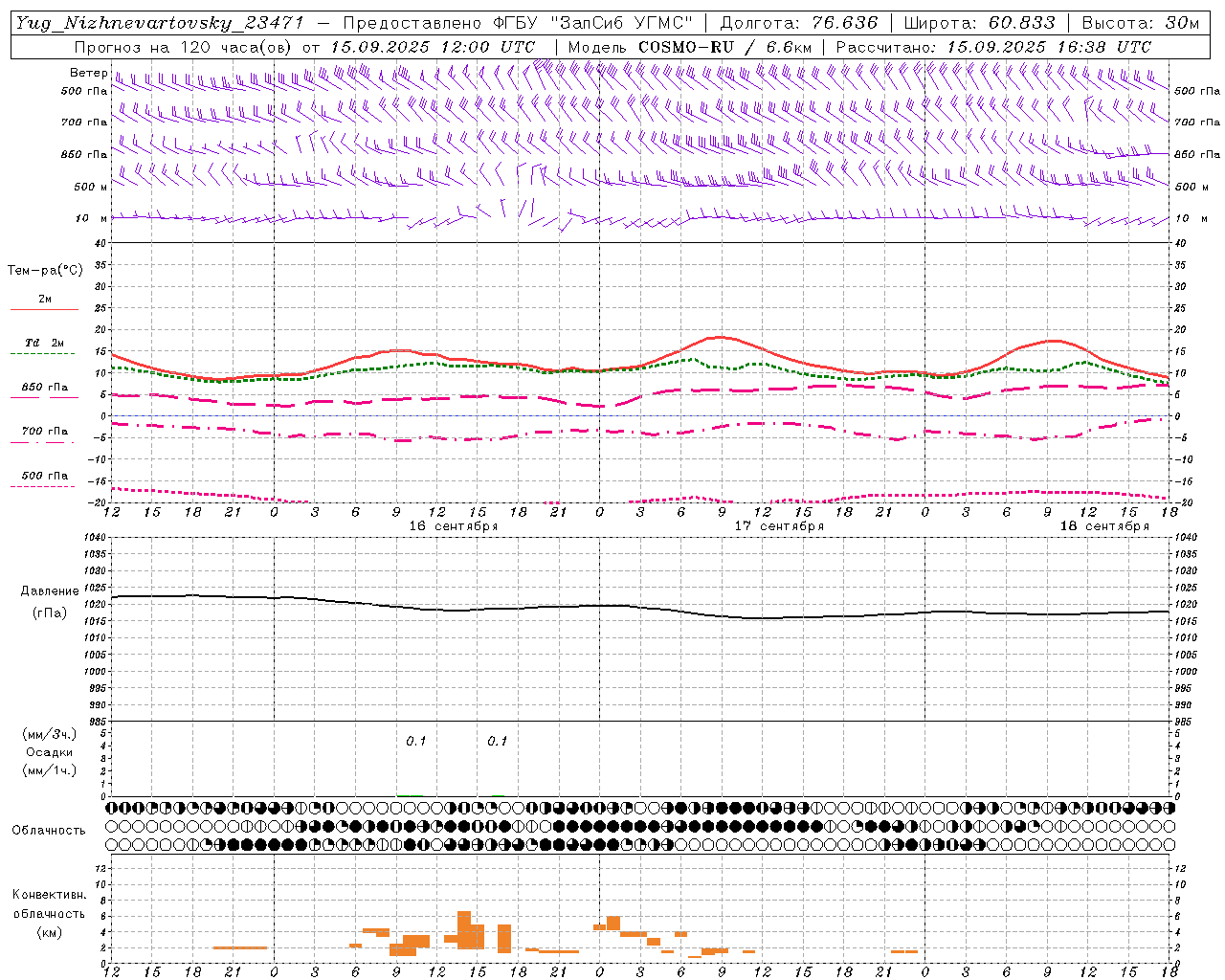
Task: Click the 'Td 2м' dew point legend entry
Action: click(x=44, y=343)
